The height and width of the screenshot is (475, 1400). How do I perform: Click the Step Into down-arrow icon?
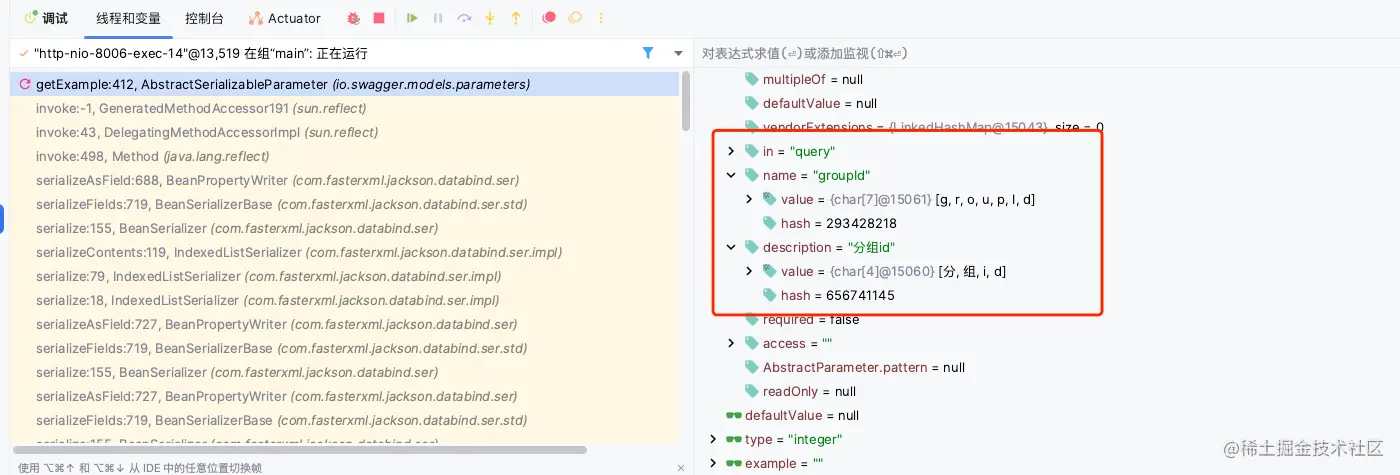(490, 18)
